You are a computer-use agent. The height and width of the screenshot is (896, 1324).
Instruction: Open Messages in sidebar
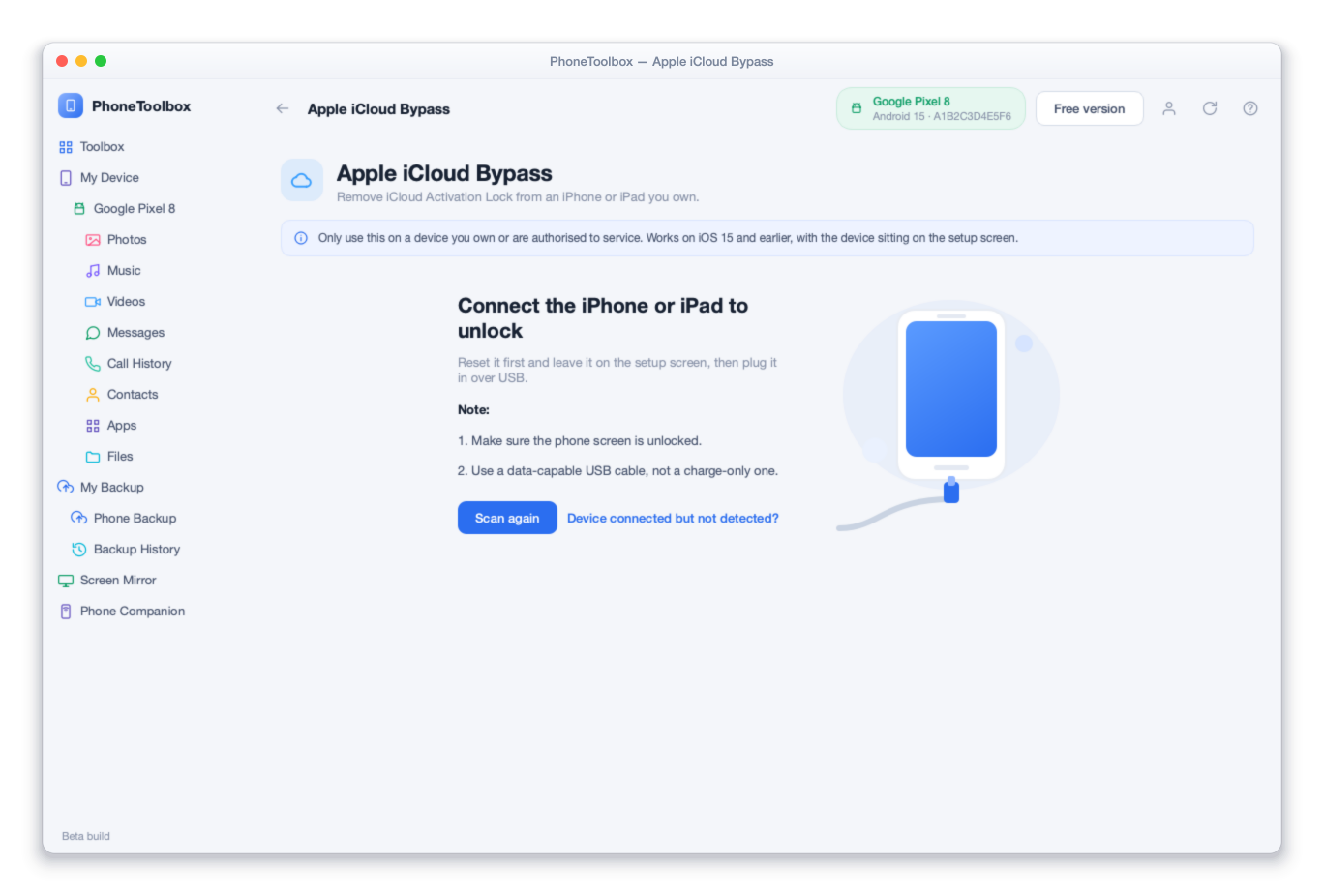point(135,333)
